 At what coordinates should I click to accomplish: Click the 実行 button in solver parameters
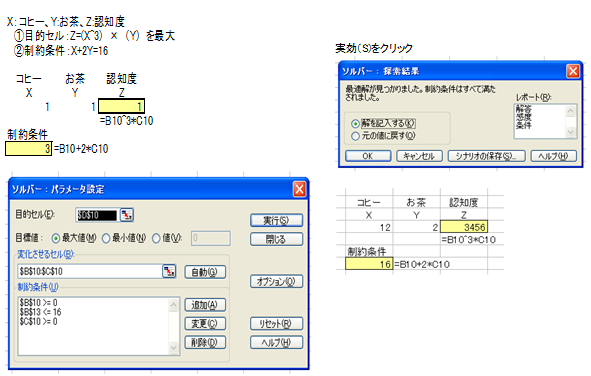point(276,220)
